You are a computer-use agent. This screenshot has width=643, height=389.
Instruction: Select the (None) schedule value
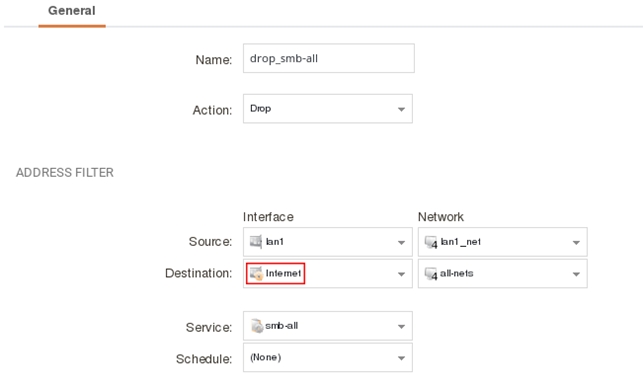tap(265, 357)
